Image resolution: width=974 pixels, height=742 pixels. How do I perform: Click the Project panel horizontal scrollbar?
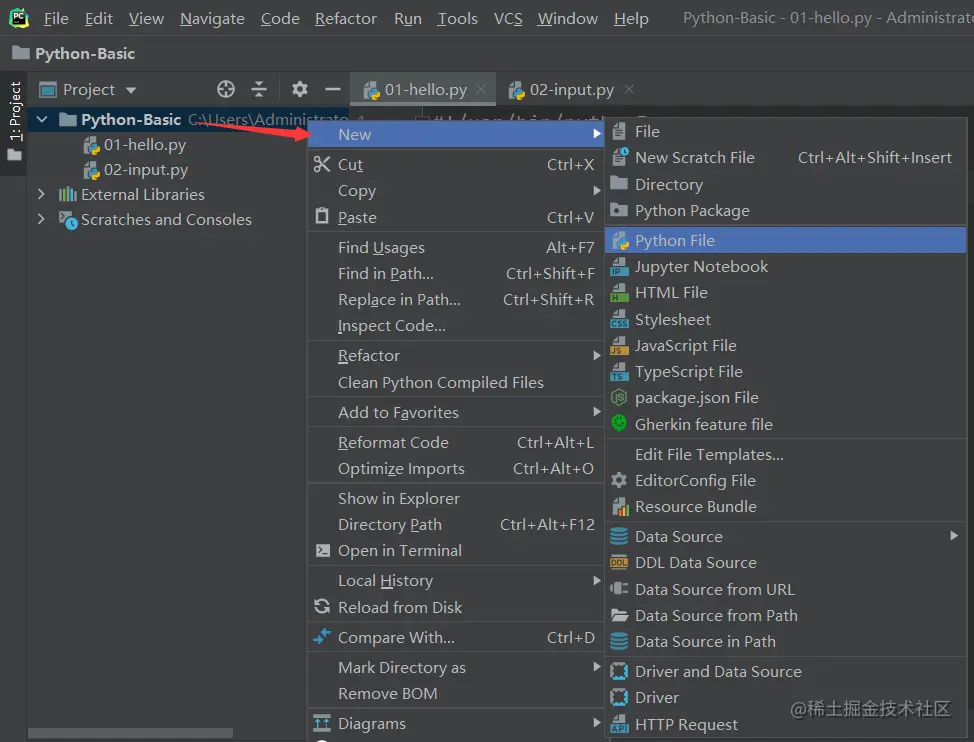pyautogui.click(x=130, y=733)
